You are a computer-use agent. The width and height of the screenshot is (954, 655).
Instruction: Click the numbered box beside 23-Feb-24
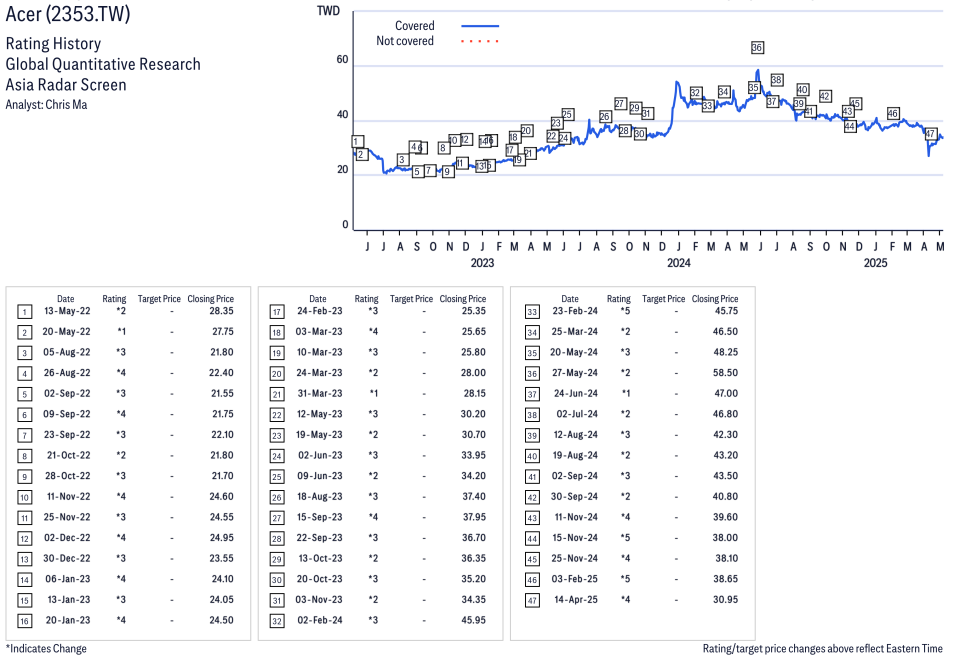[x=532, y=312]
